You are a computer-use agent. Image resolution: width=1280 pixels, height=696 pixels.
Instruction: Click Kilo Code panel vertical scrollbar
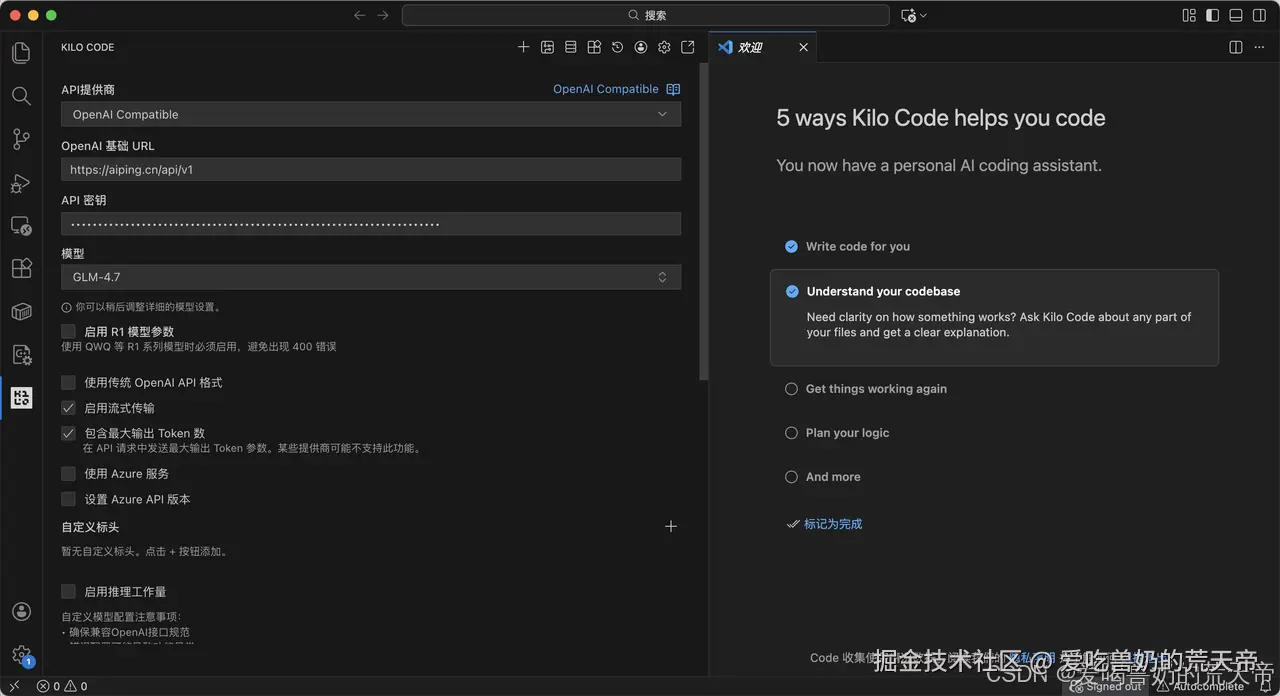click(704, 220)
